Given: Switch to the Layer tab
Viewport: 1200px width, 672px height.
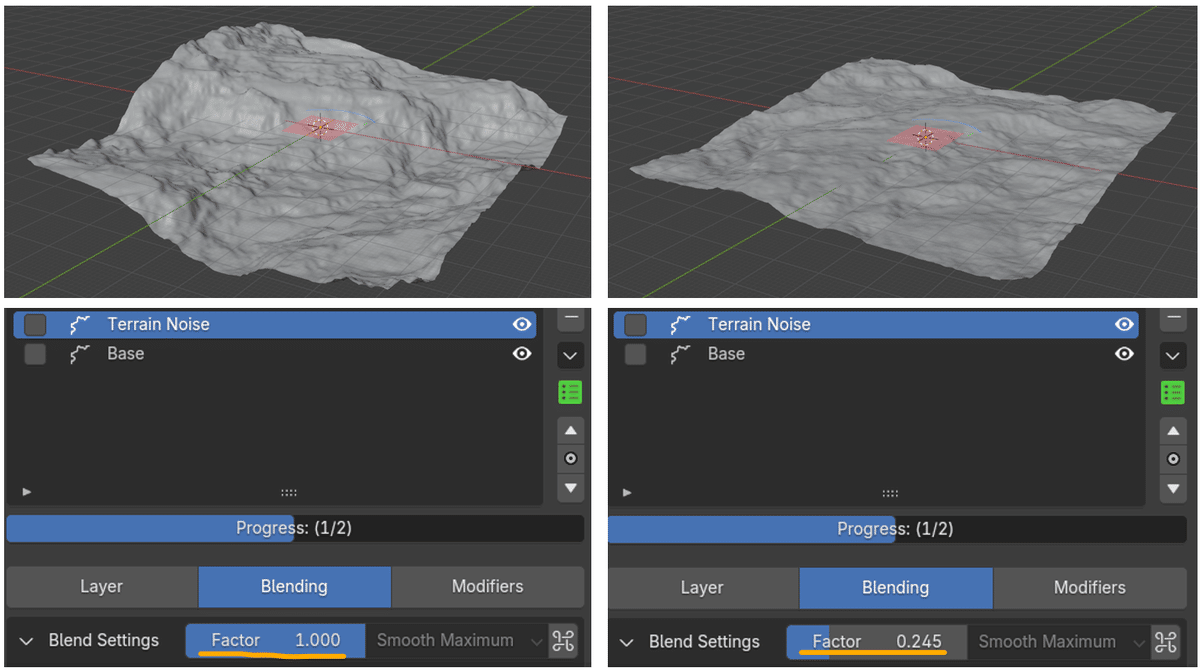Looking at the screenshot, I should click(101, 587).
